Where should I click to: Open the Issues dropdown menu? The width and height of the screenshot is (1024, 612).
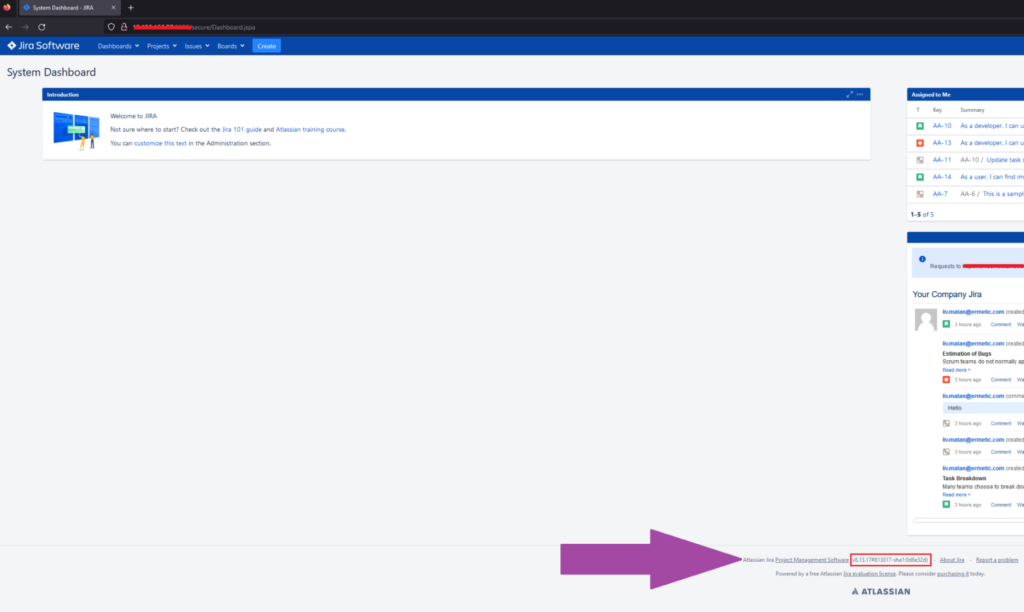pyautogui.click(x=197, y=46)
